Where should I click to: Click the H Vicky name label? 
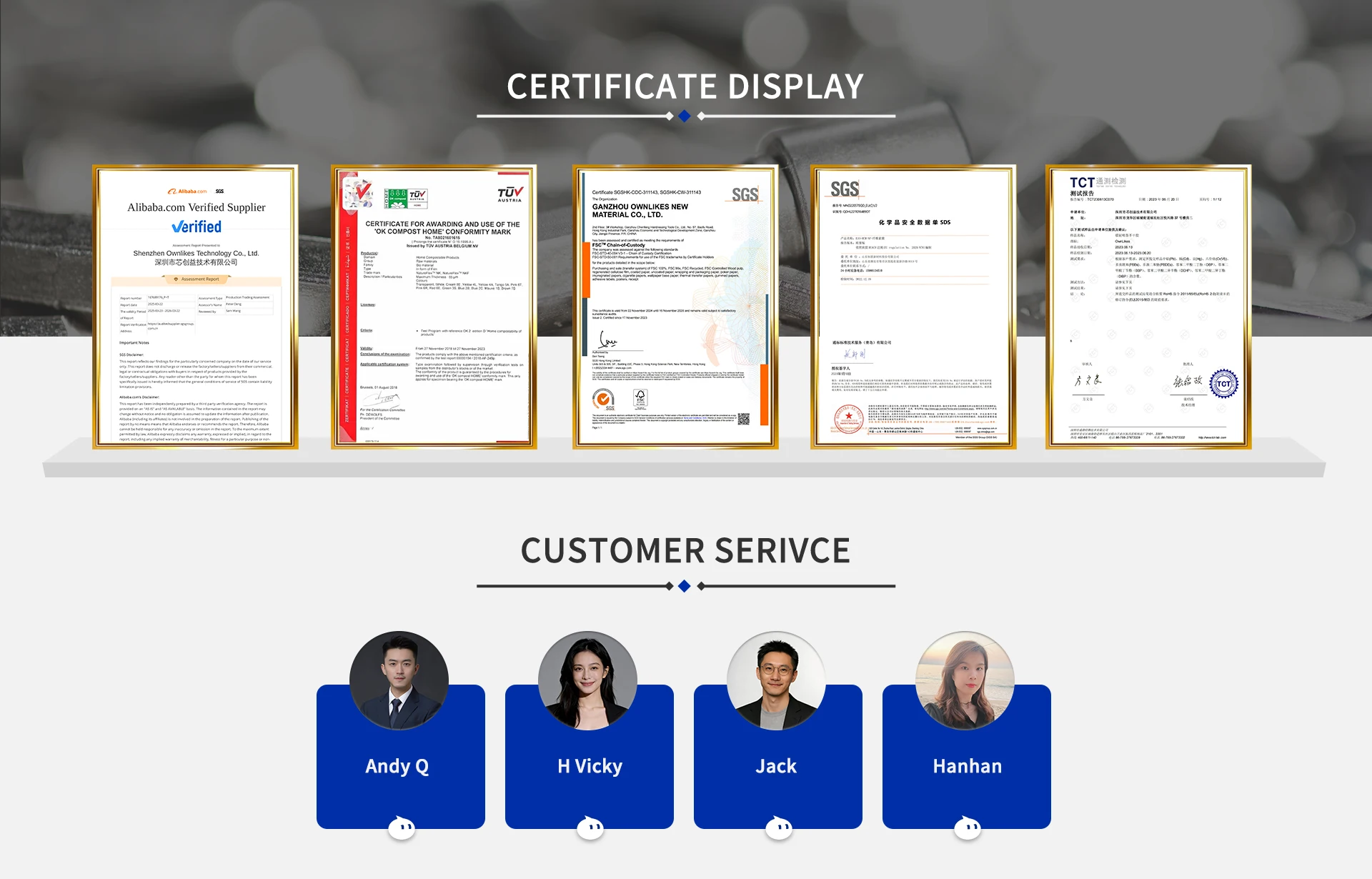coord(590,766)
